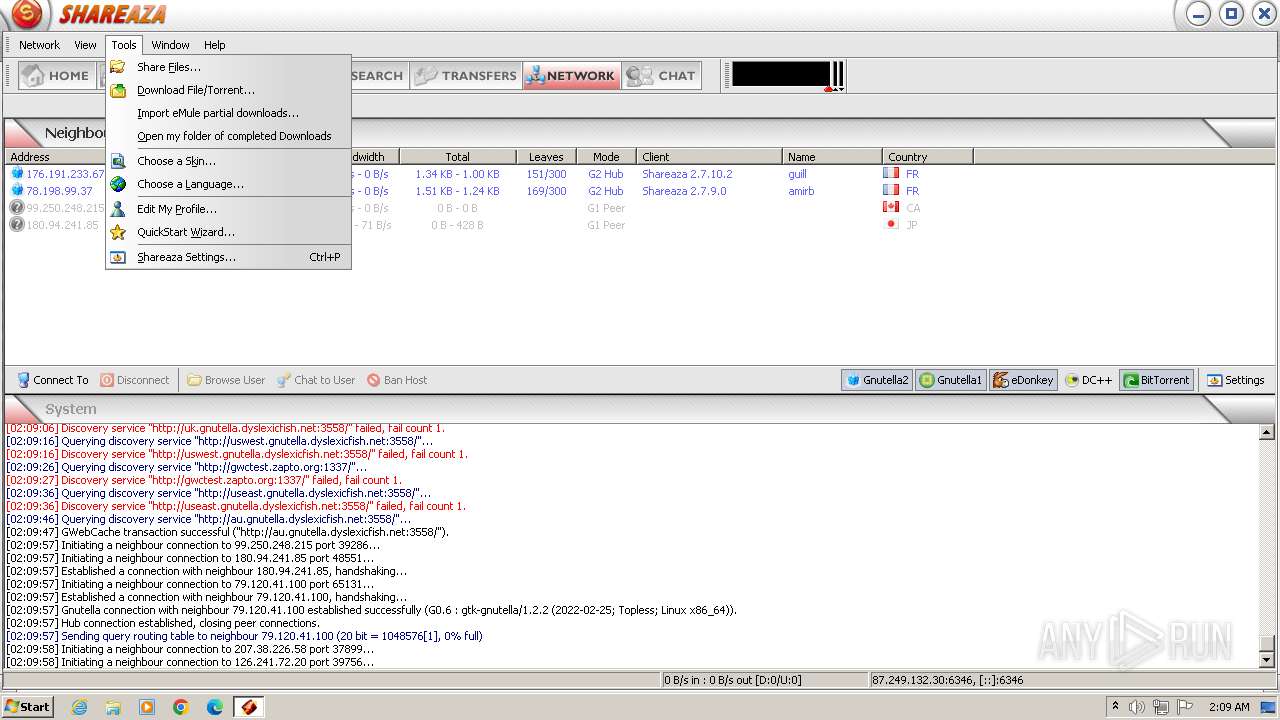This screenshot has height=720, width=1280.
Task: Open the Window menu
Action: [x=170, y=45]
